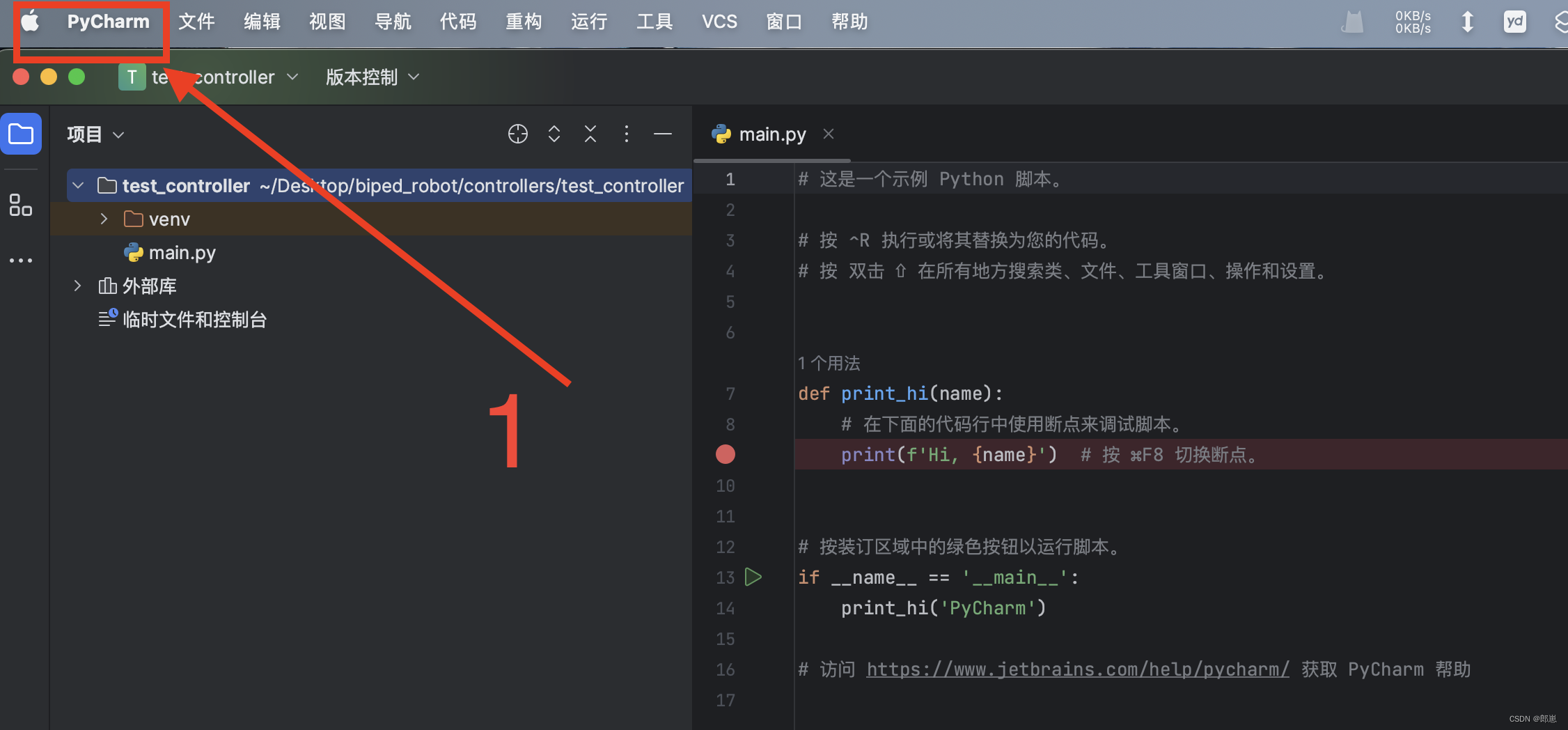Place cursor in print_hi('PyCharm') line

[943, 608]
